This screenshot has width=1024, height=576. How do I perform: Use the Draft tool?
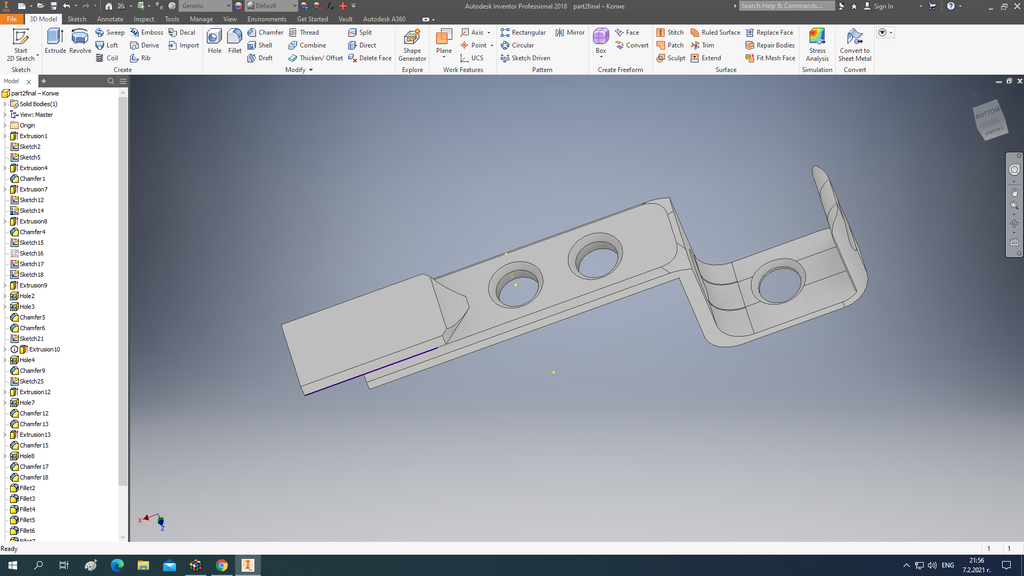tap(260, 58)
